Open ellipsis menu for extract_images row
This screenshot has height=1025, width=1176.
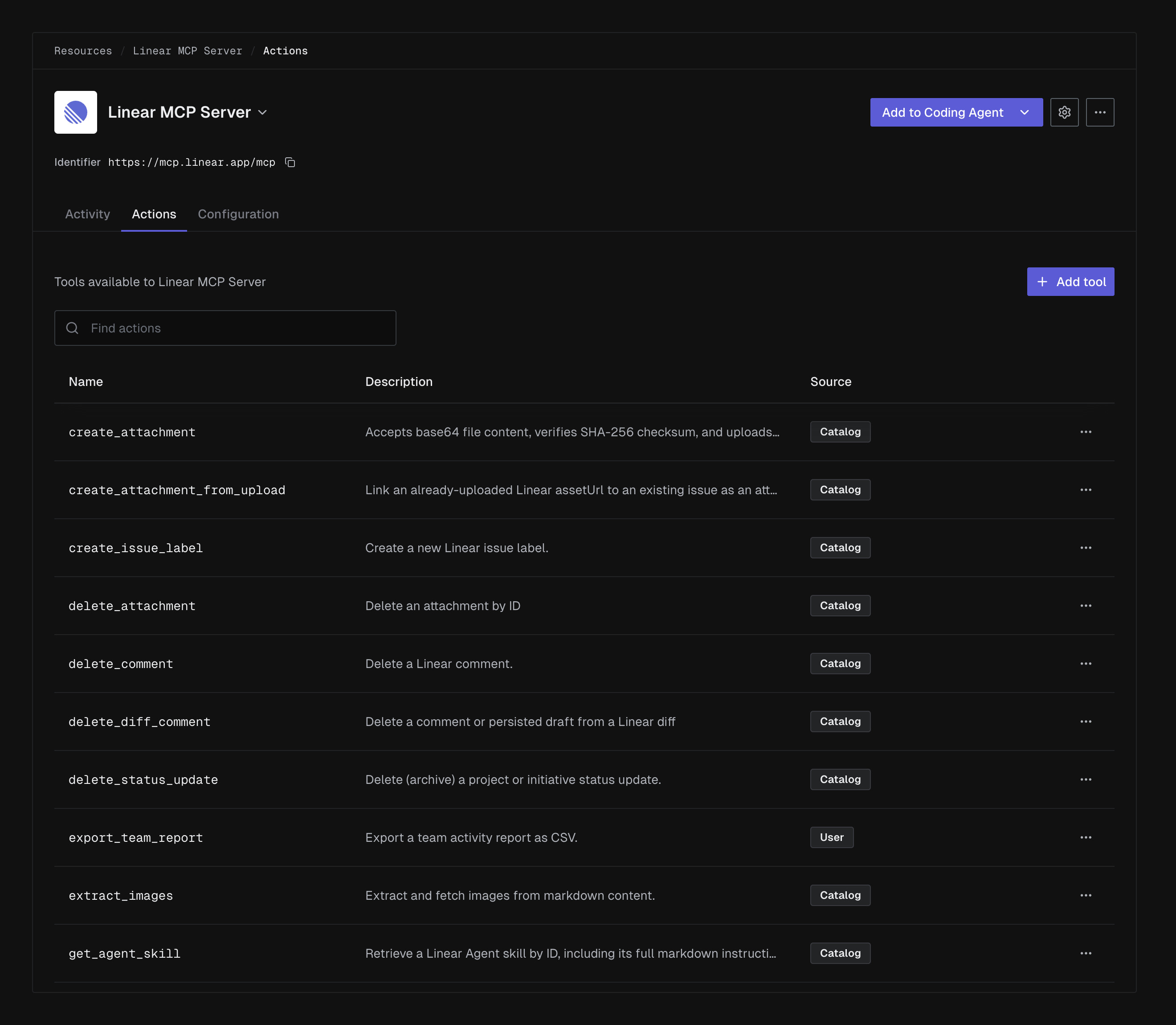1086,896
